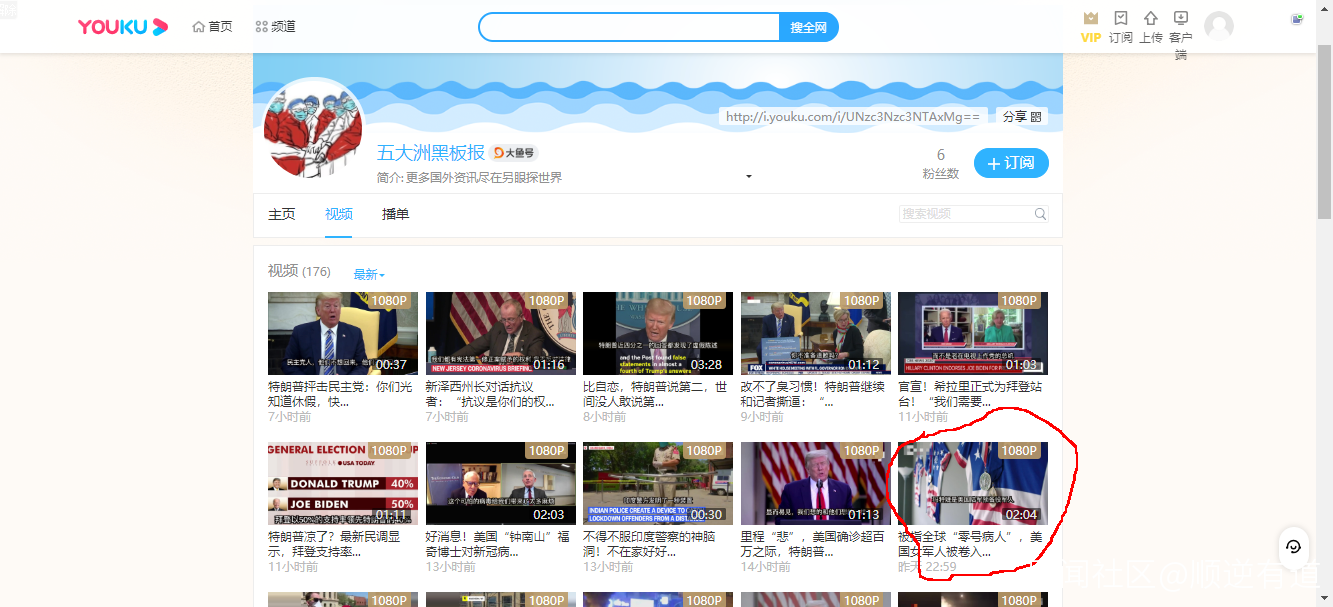This screenshot has height=607, width=1333.
Task: Open the 02:03 video thumbnail
Action: [x=500, y=484]
